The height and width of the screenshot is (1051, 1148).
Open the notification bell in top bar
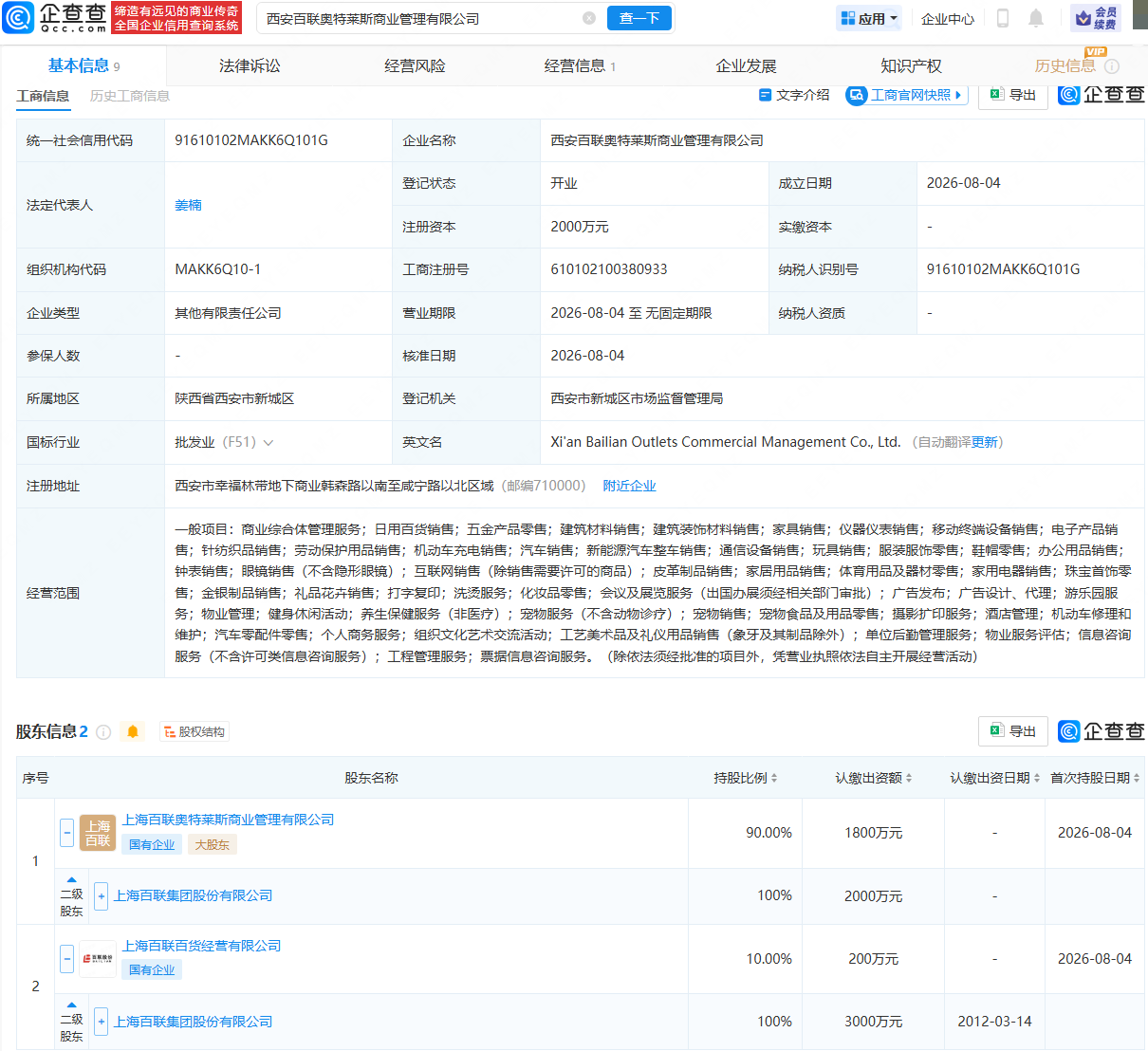1036,18
